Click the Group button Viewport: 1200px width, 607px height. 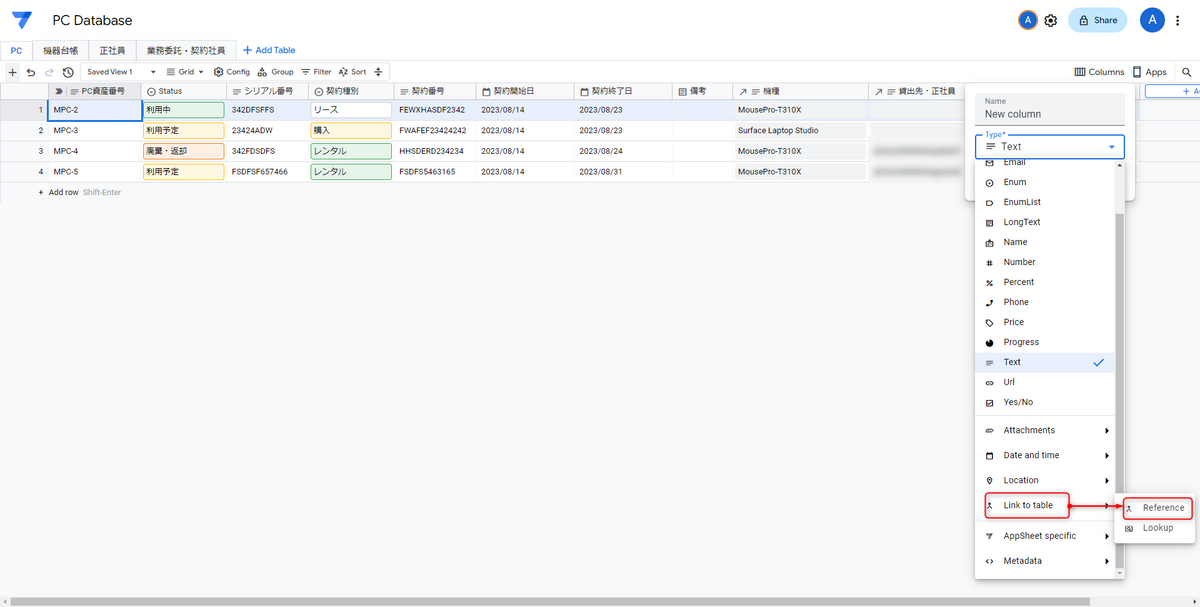pos(276,72)
